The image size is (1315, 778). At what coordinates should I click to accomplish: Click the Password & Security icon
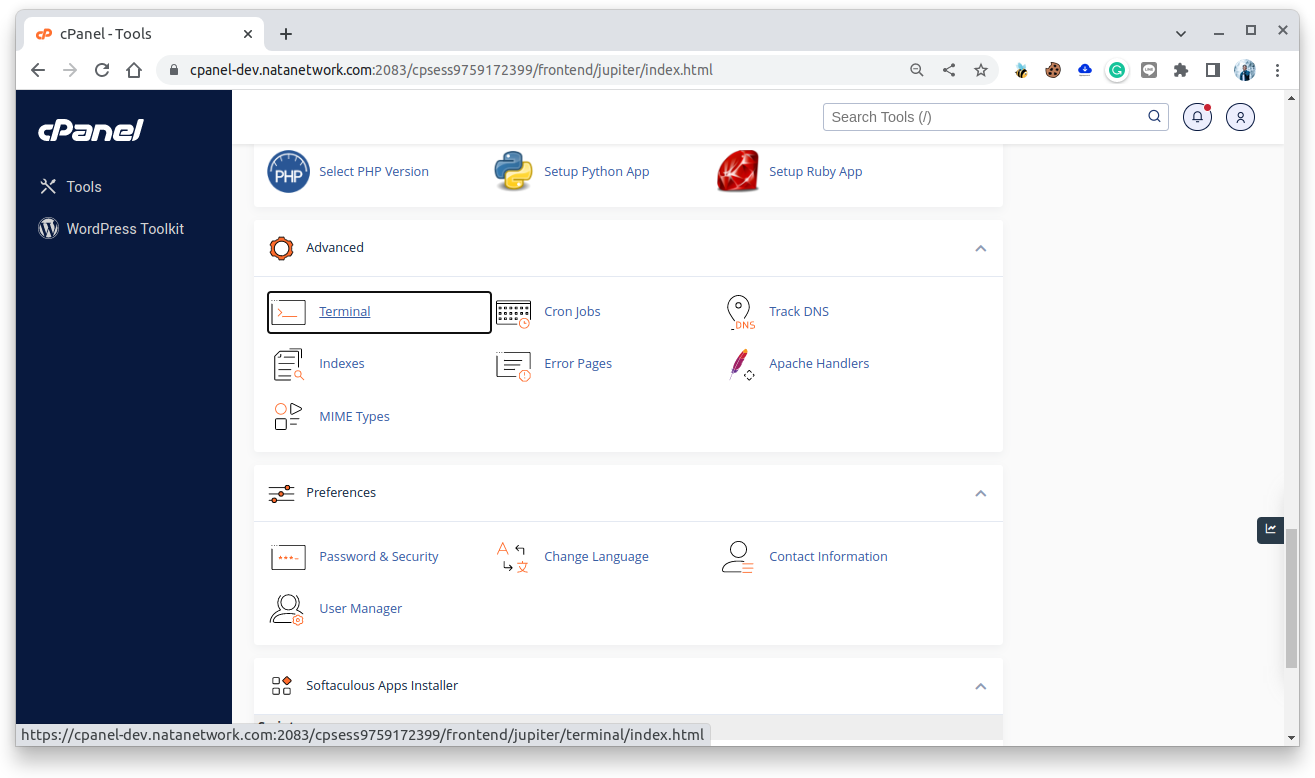click(288, 557)
